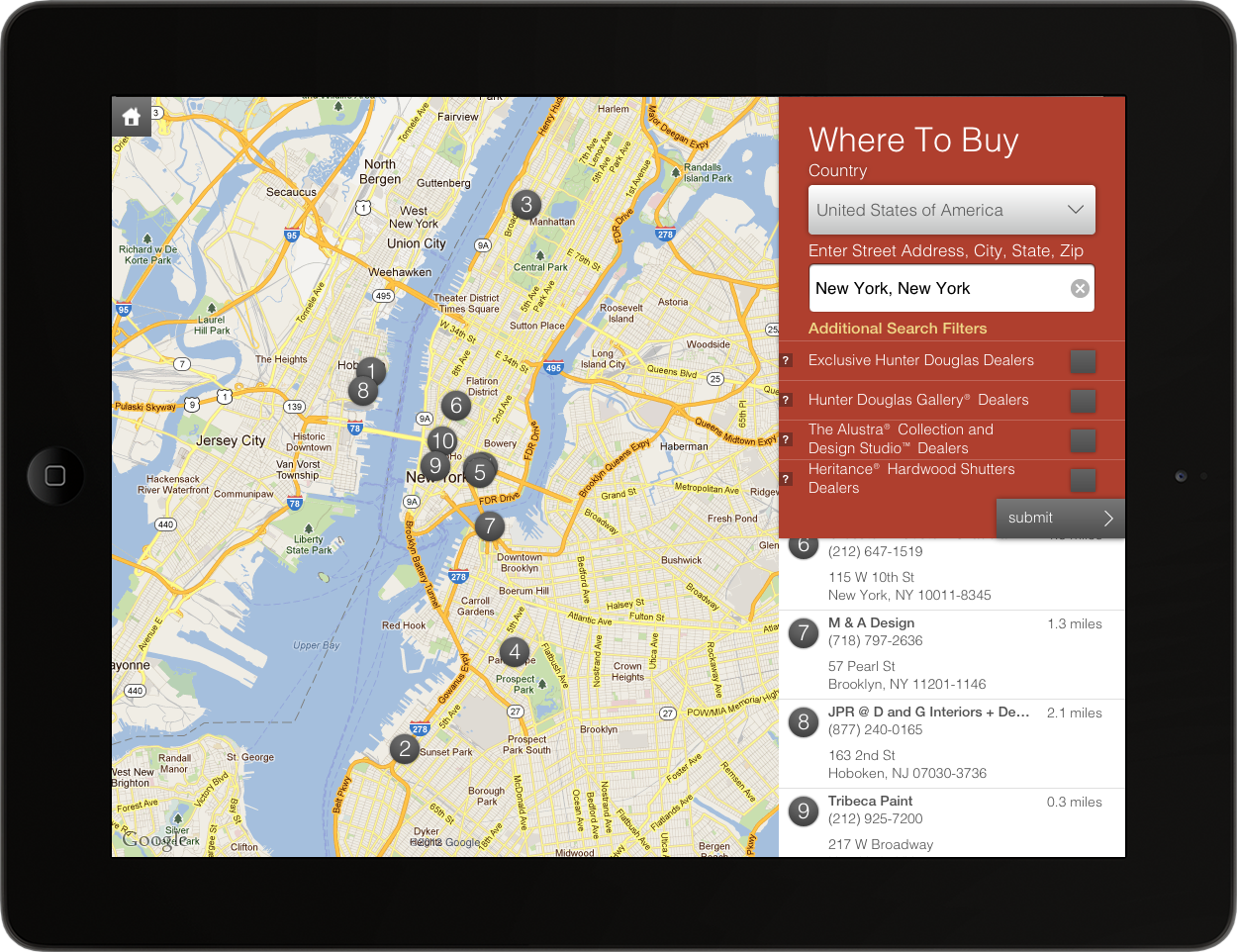Viewport: 1237px width, 952px height.
Task: Tap the home icon above the map
Action: click(132, 117)
